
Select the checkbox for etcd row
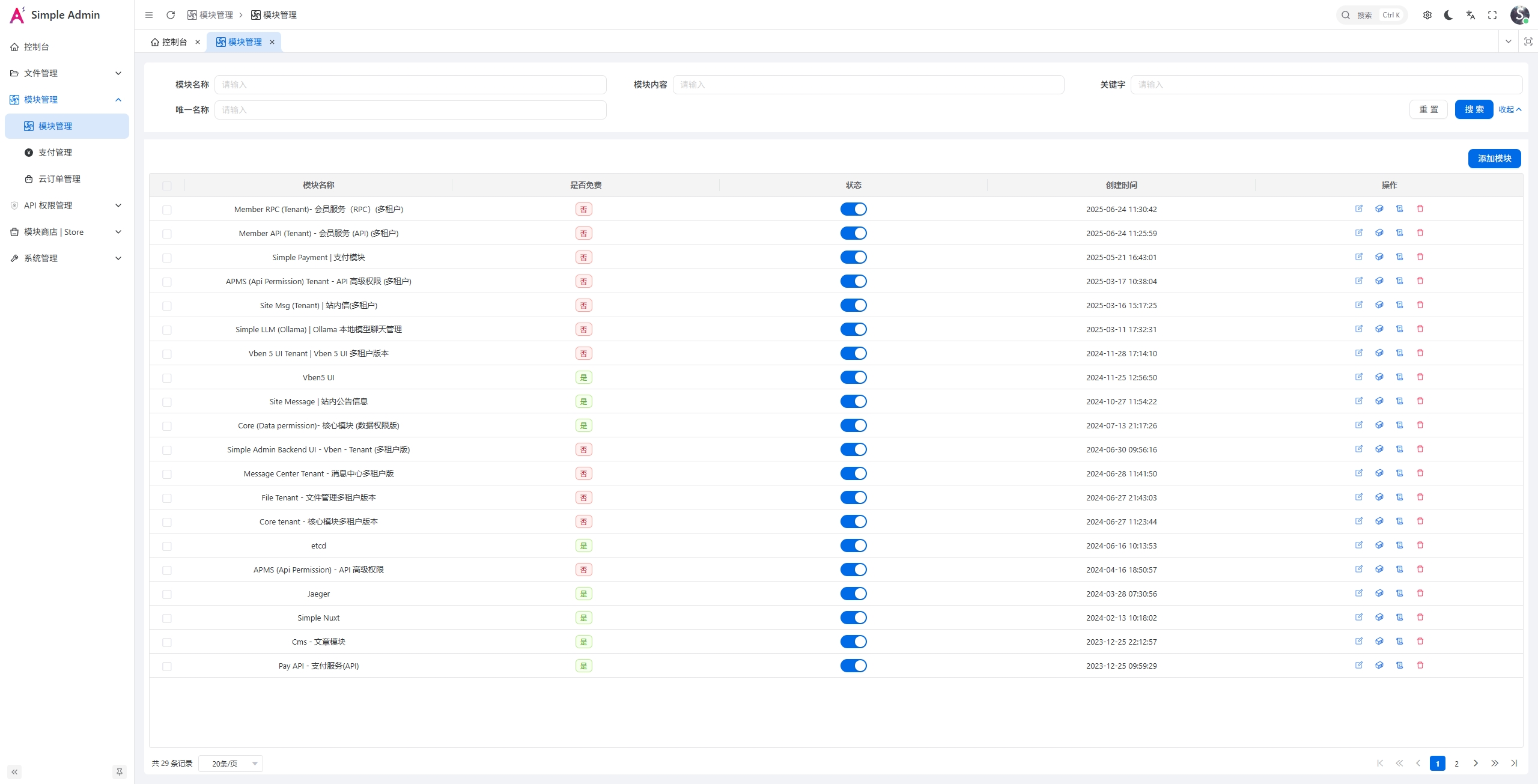[x=167, y=546]
